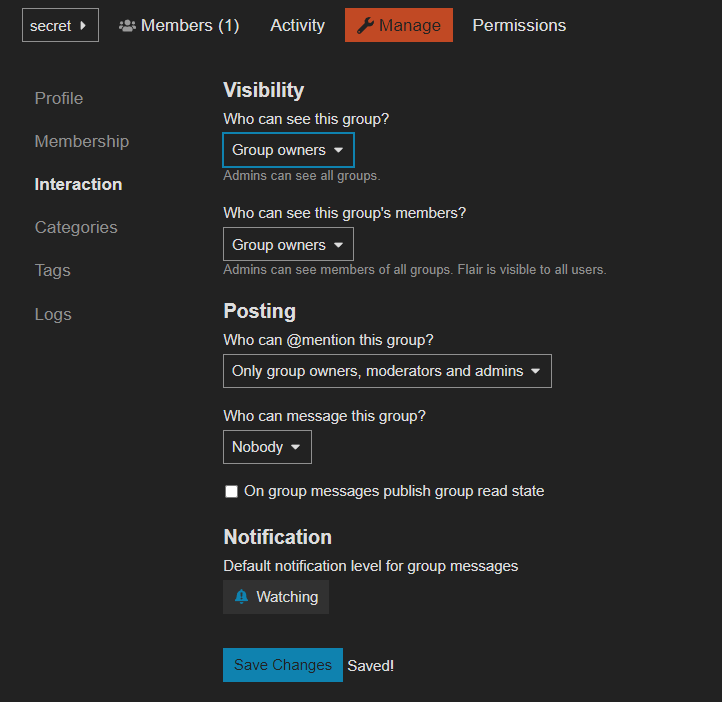Viewport: 722px width, 702px height.
Task: Go to the Profile section
Action: click(x=59, y=98)
